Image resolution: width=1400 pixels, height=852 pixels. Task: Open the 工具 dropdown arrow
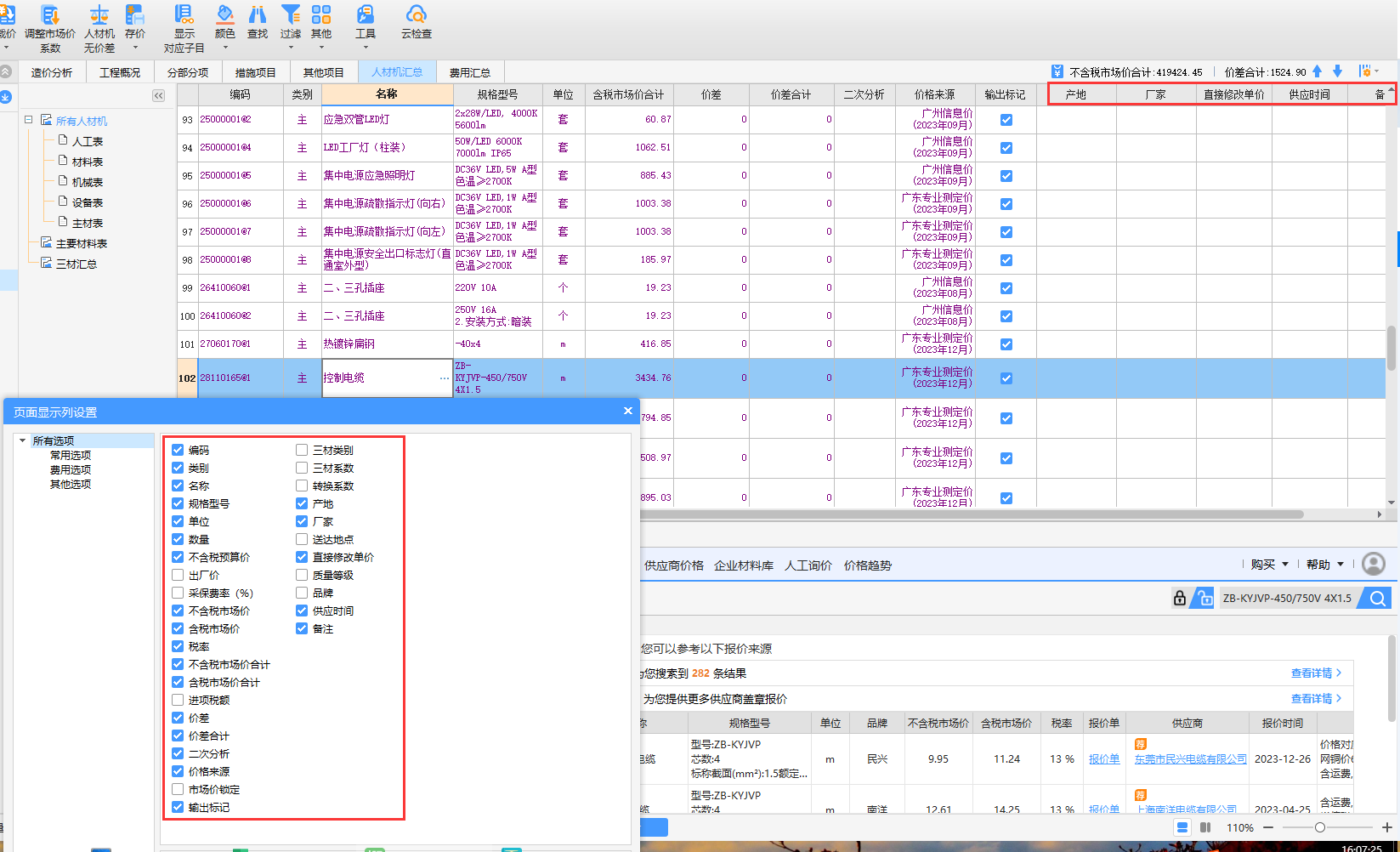click(x=366, y=48)
